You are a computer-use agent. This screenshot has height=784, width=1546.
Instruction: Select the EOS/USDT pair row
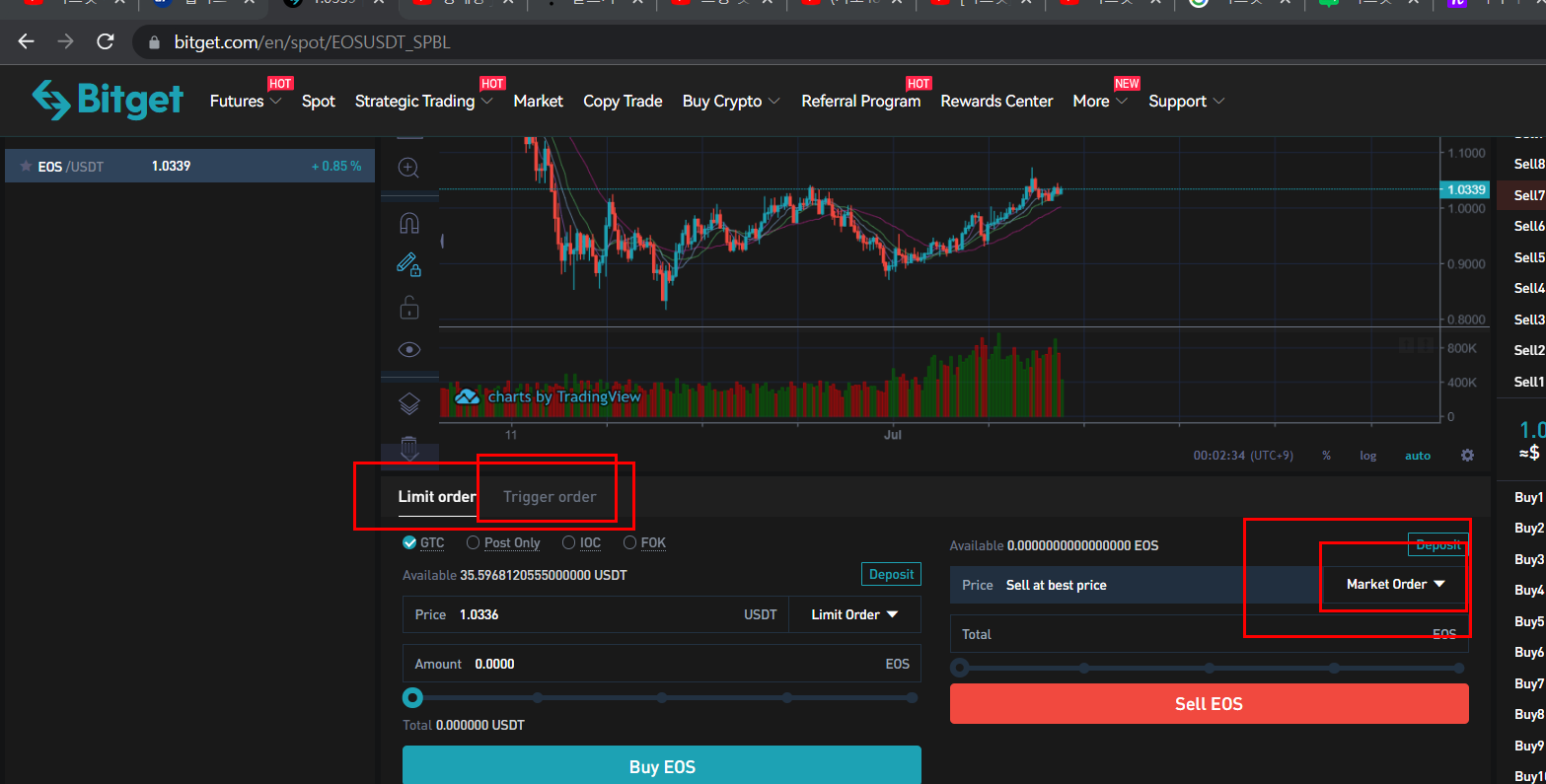[x=189, y=166]
